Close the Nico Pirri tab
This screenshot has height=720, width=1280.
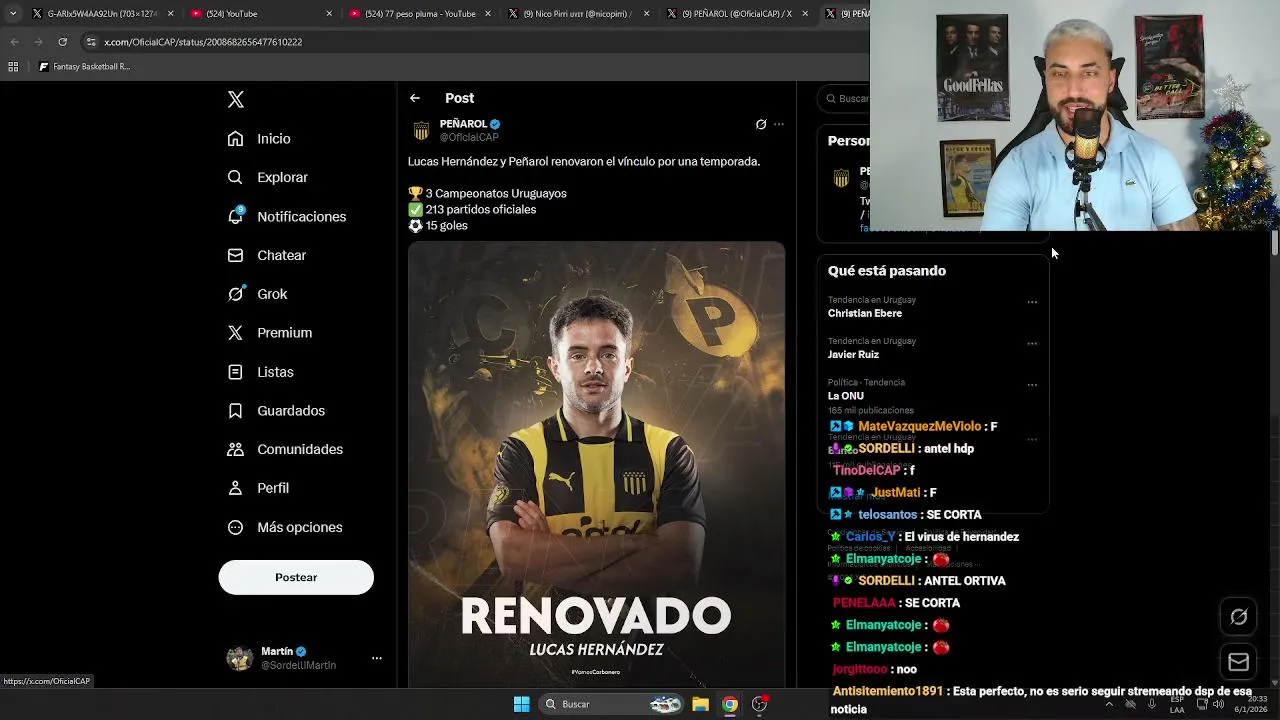point(646,13)
